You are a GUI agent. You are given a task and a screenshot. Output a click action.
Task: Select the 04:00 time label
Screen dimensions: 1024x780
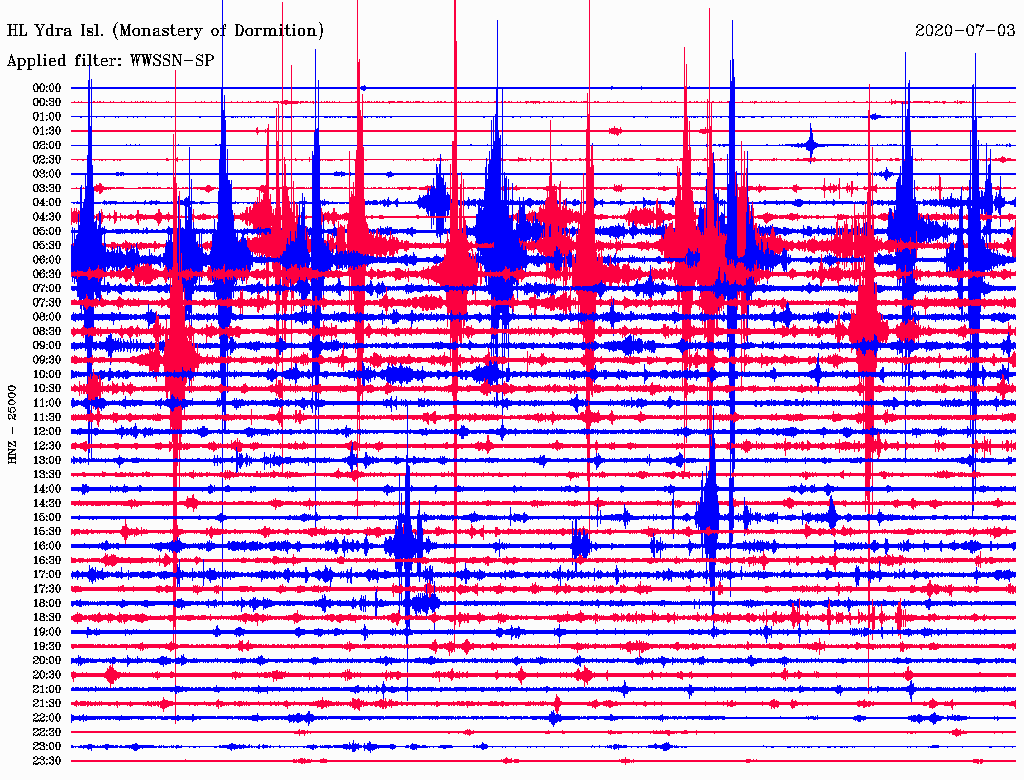coord(47,203)
